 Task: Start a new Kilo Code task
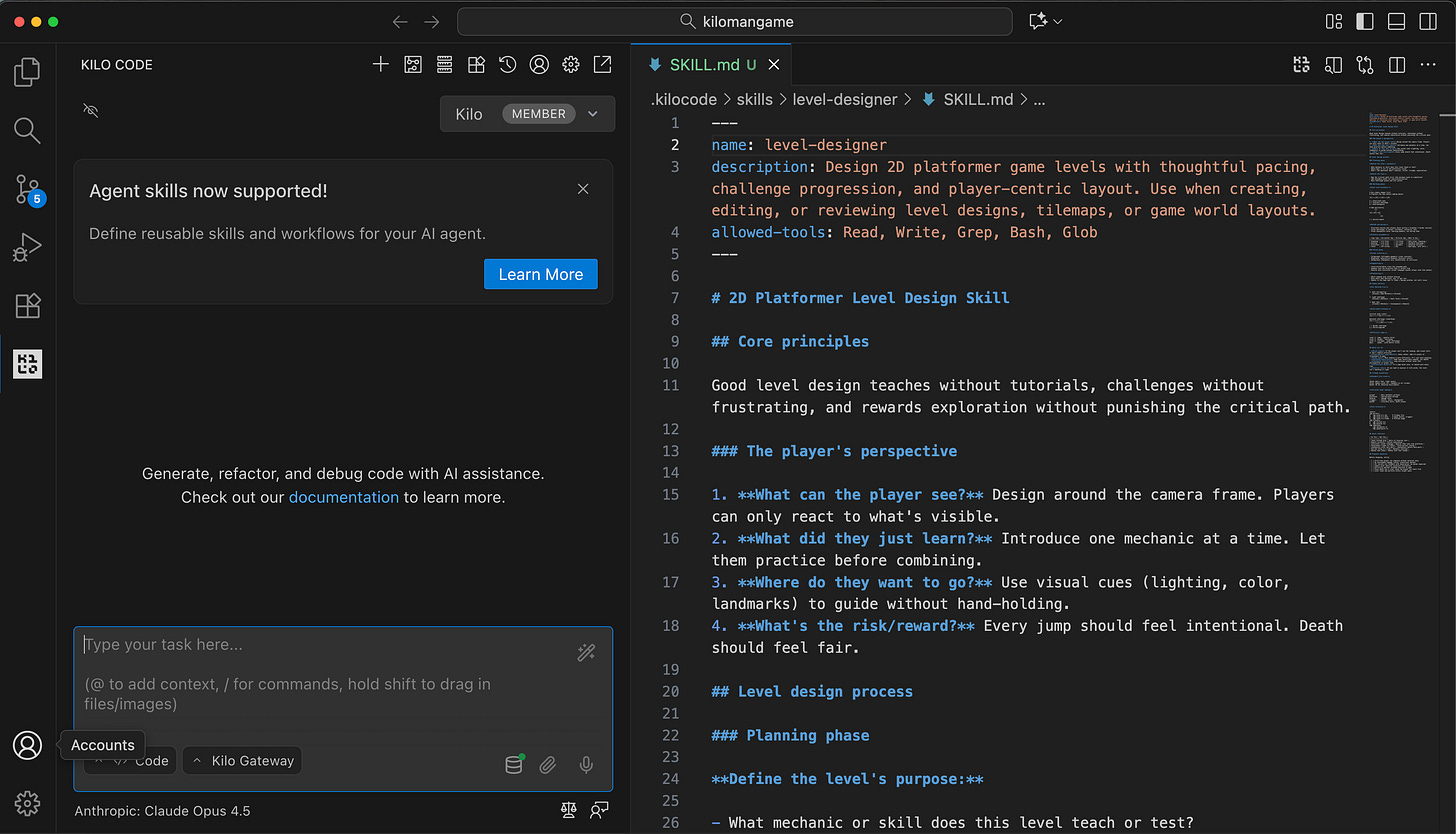380,65
